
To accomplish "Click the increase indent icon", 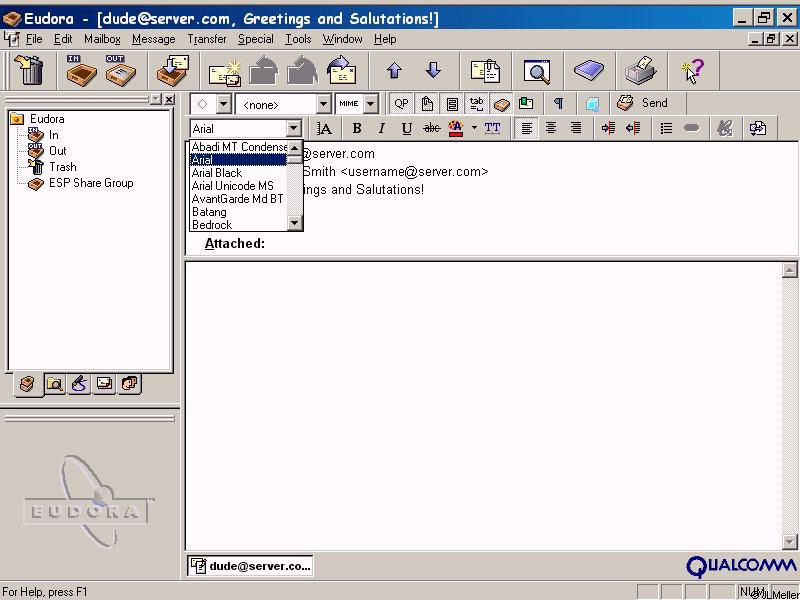I will click(608, 128).
